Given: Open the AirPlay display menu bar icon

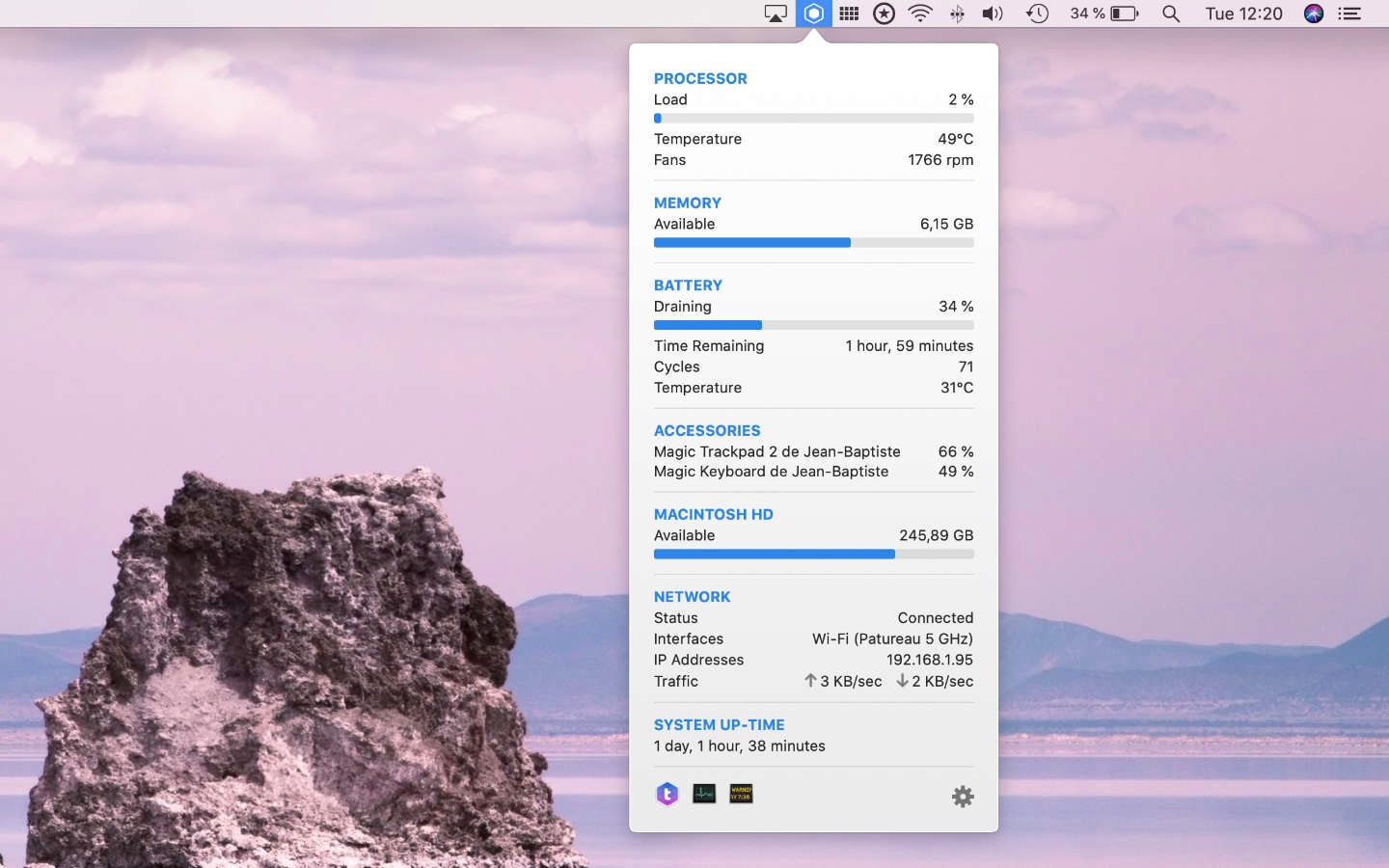Looking at the screenshot, I should click(776, 14).
